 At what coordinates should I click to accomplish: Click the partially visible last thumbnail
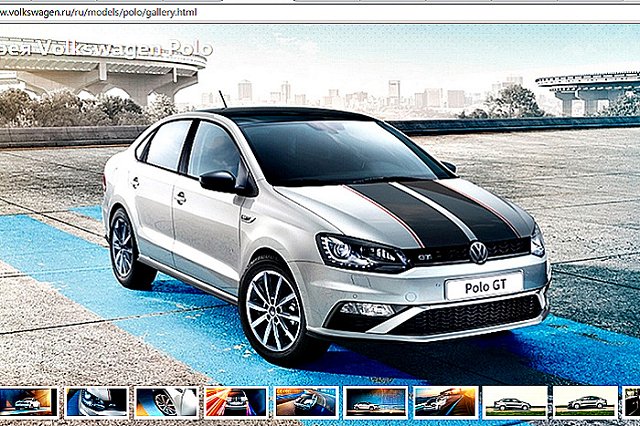tap(632, 402)
